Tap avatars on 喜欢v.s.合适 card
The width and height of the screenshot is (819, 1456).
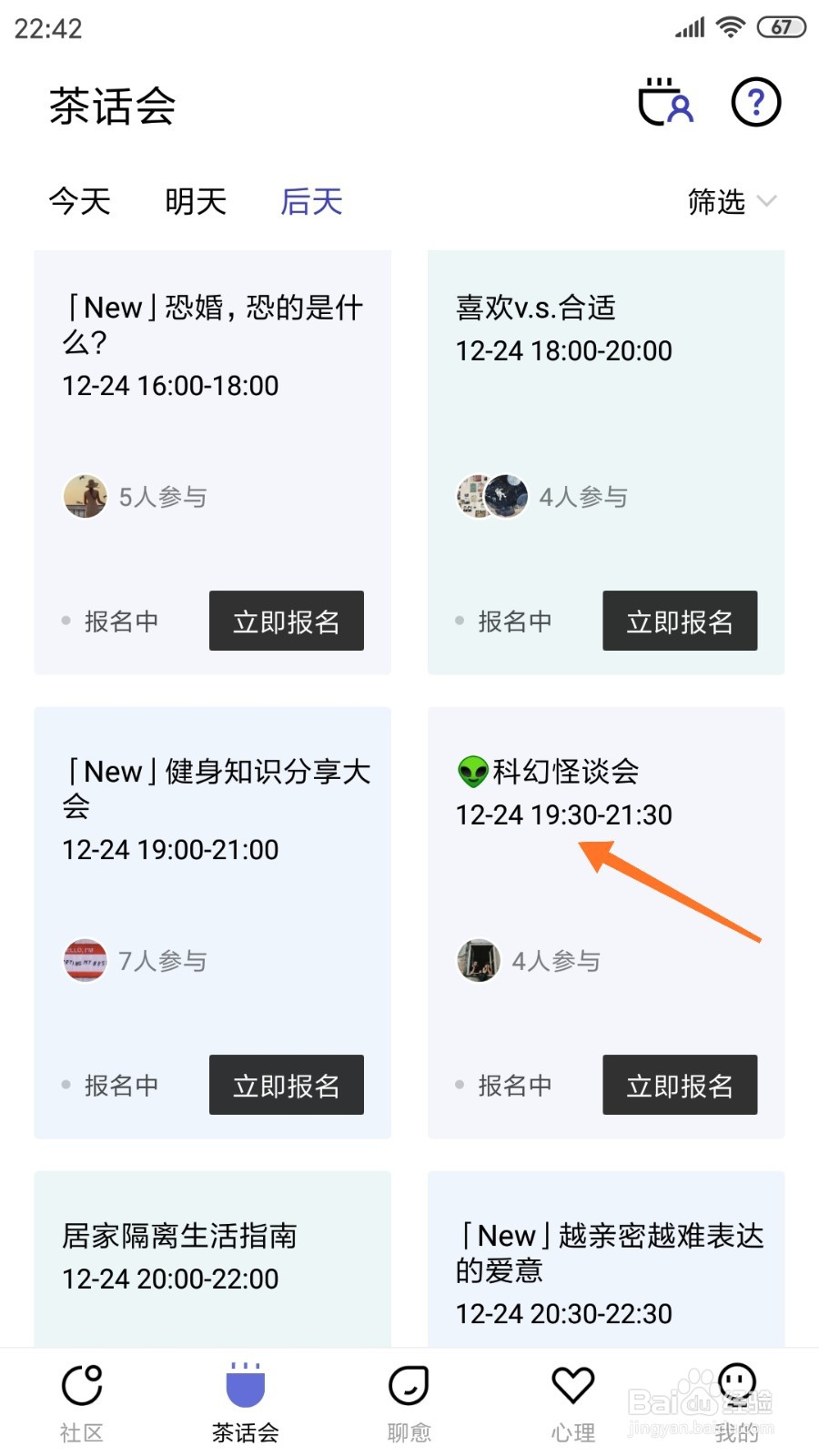point(492,496)
